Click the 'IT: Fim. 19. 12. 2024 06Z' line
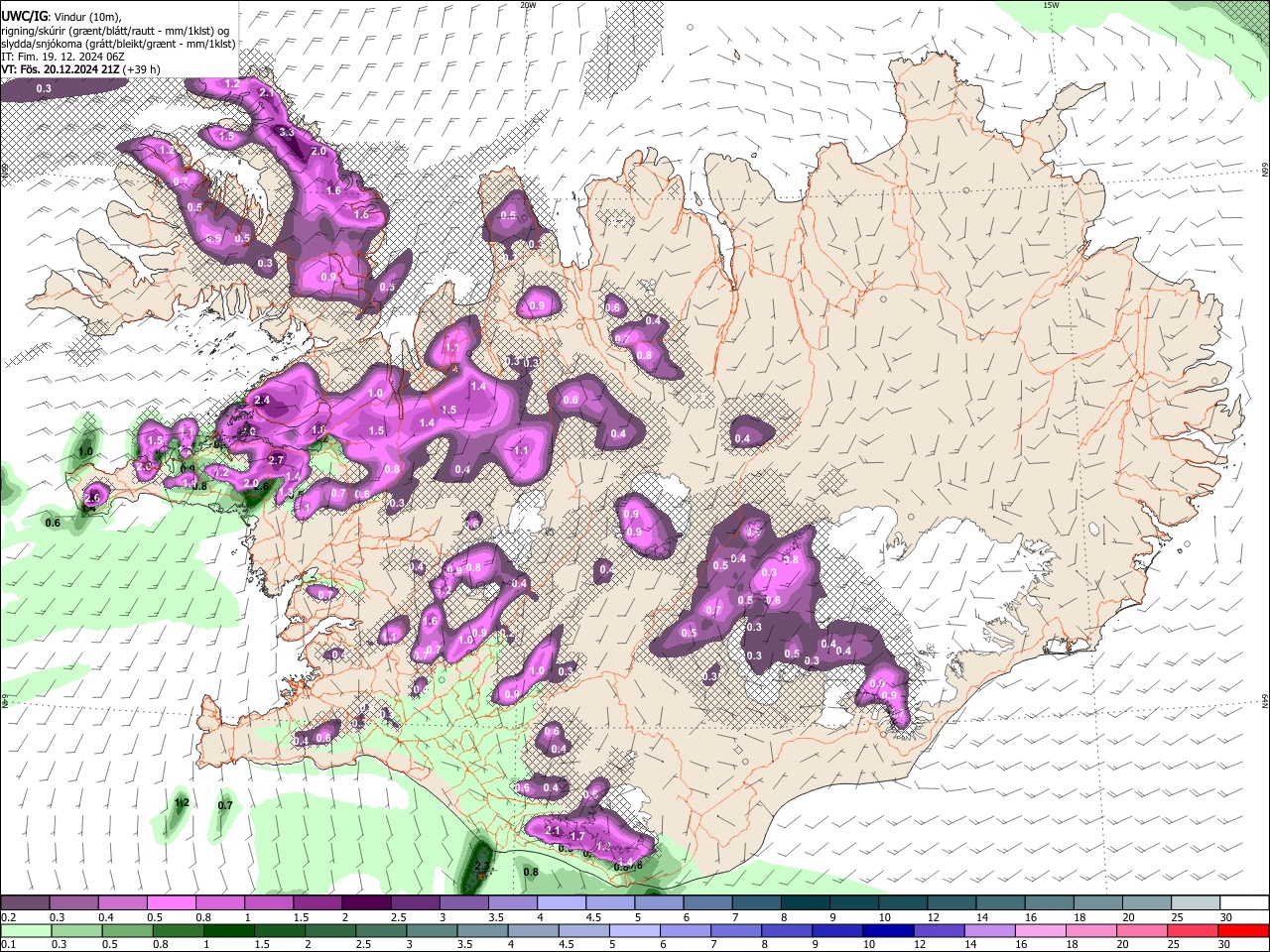 pos(63,57)
